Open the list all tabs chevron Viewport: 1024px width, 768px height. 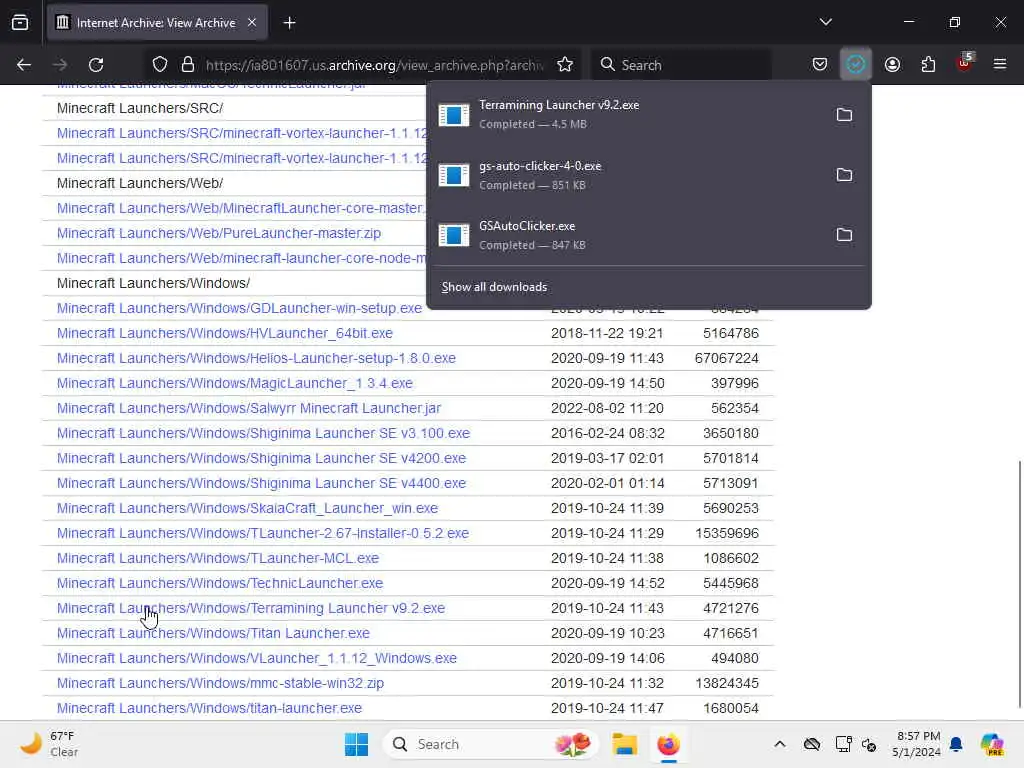coord(825,22)
